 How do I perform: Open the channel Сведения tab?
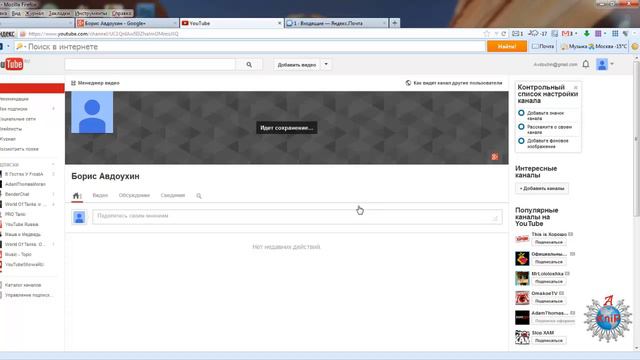173,196
